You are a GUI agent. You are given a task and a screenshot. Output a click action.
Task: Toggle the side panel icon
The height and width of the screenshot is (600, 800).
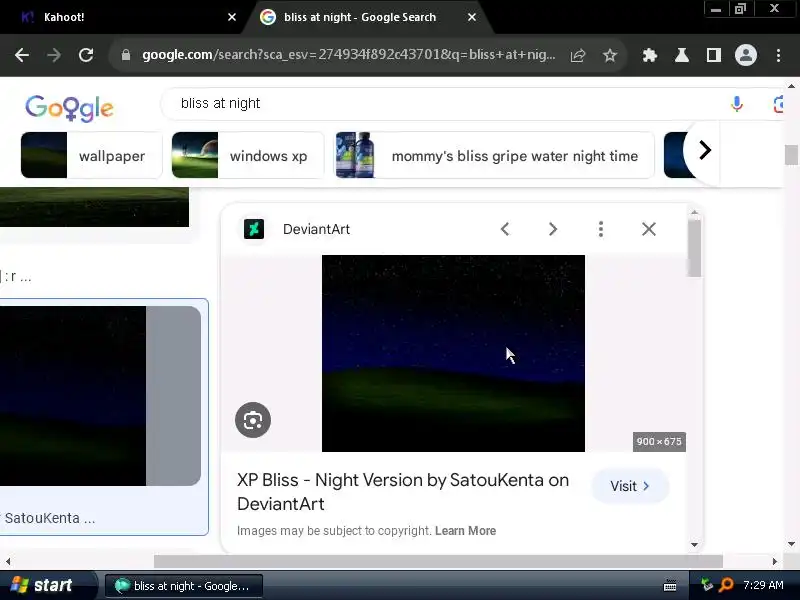tap(714, 55)
